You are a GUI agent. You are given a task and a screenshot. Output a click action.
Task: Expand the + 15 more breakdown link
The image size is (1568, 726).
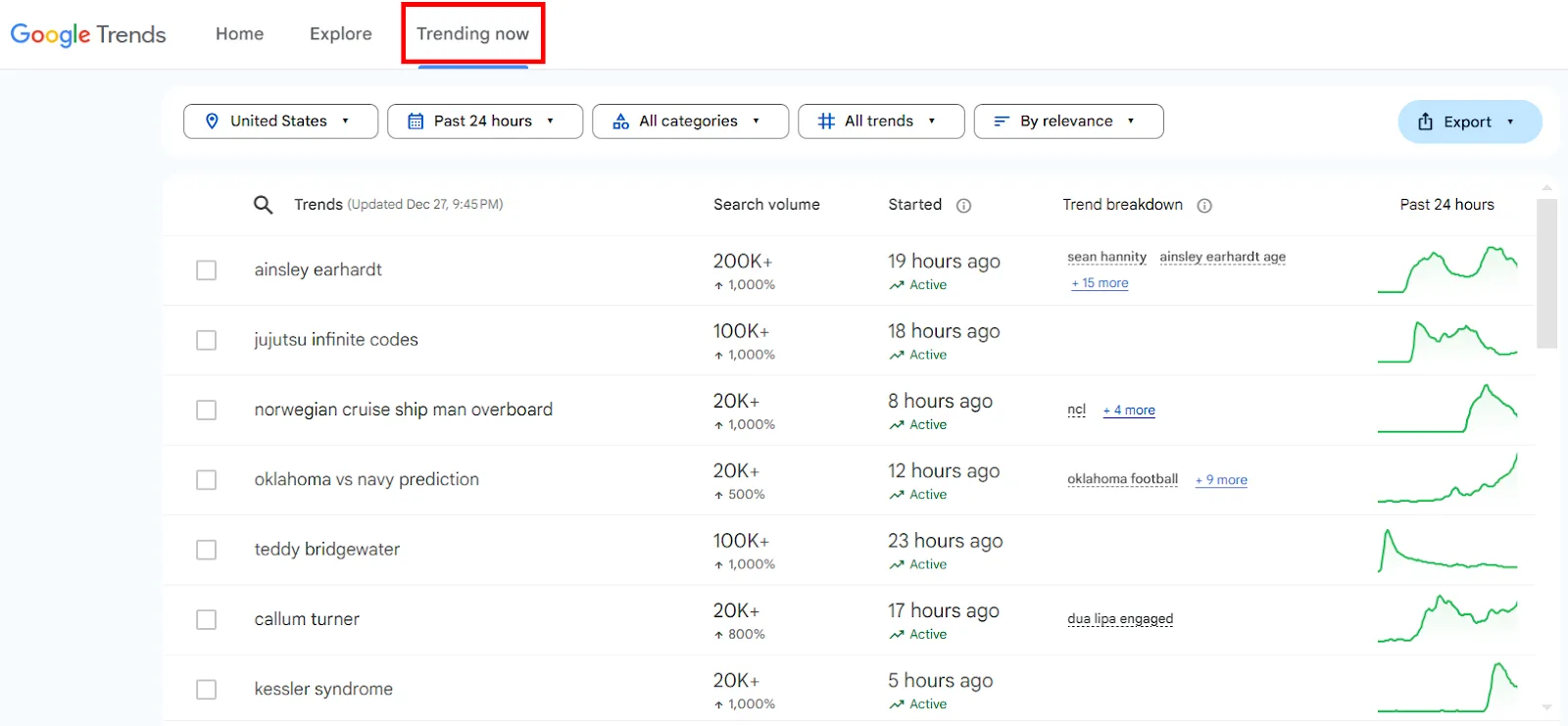[1100, 283]
